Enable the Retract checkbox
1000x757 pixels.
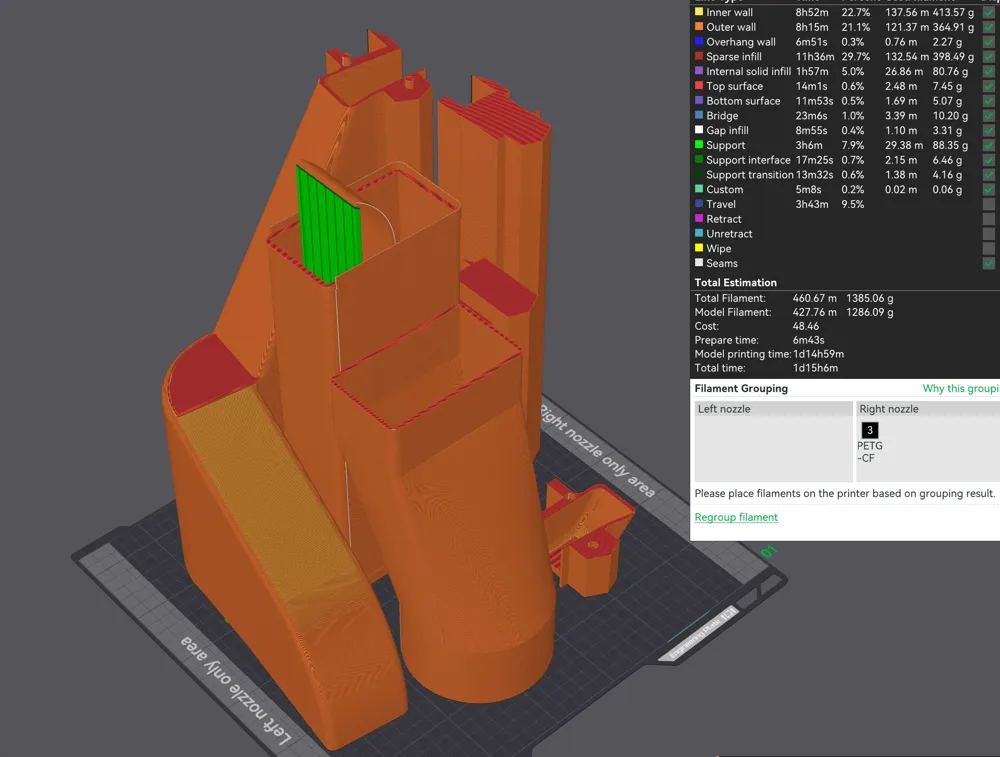(x=989, y=219)
